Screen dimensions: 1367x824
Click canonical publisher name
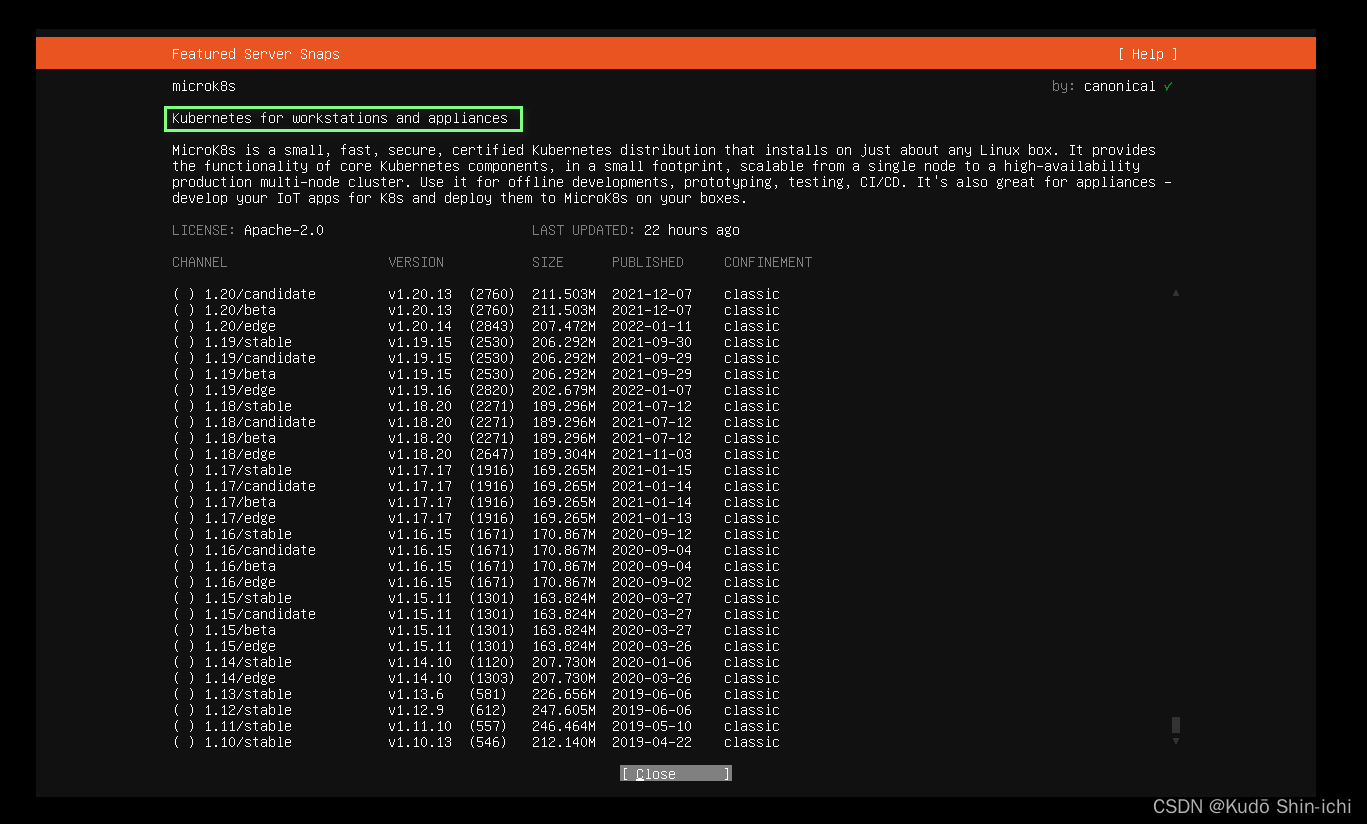(1120, 86)
